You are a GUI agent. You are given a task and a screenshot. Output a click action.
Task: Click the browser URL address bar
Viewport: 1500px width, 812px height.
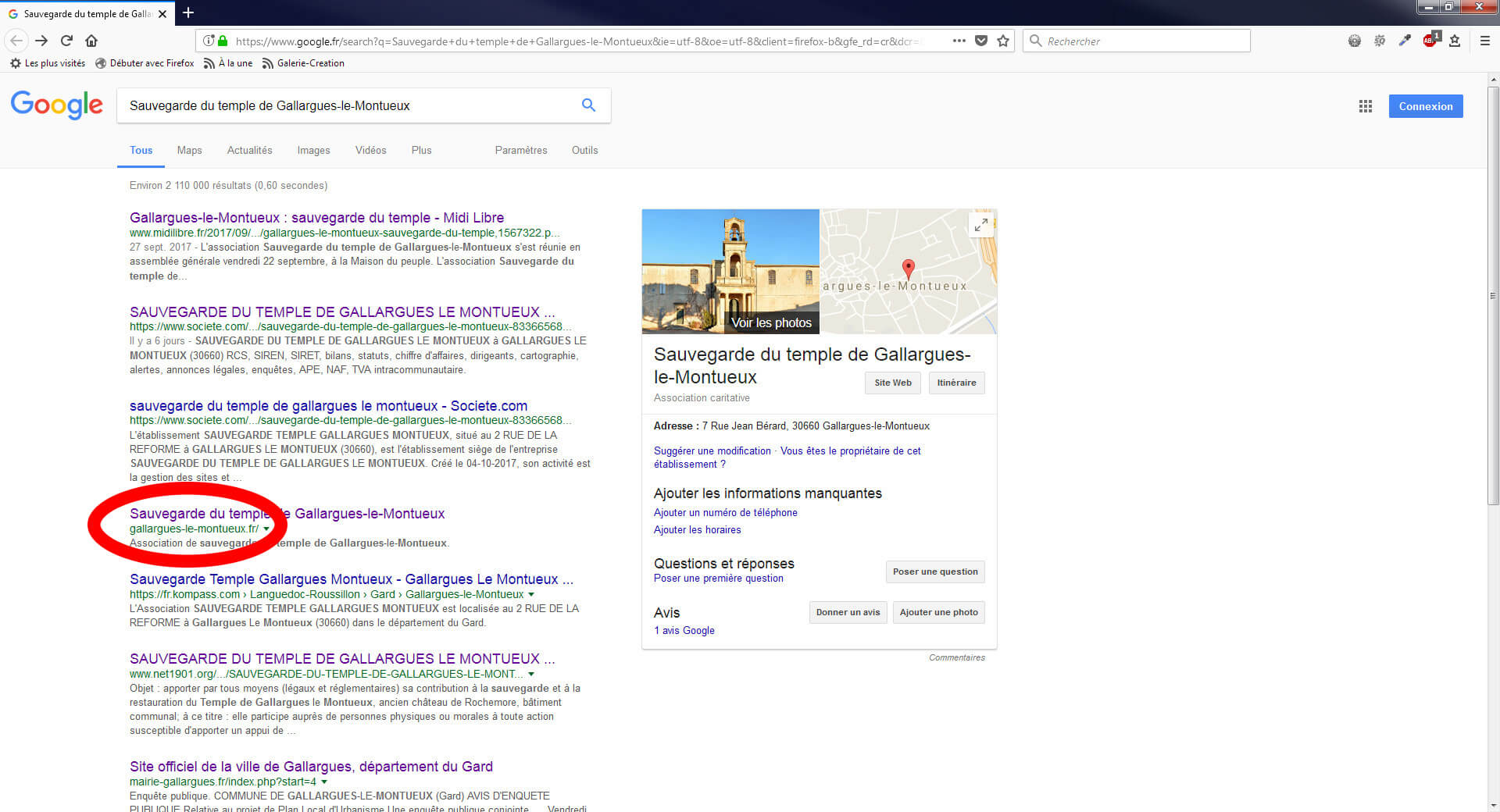pos(578,41)
